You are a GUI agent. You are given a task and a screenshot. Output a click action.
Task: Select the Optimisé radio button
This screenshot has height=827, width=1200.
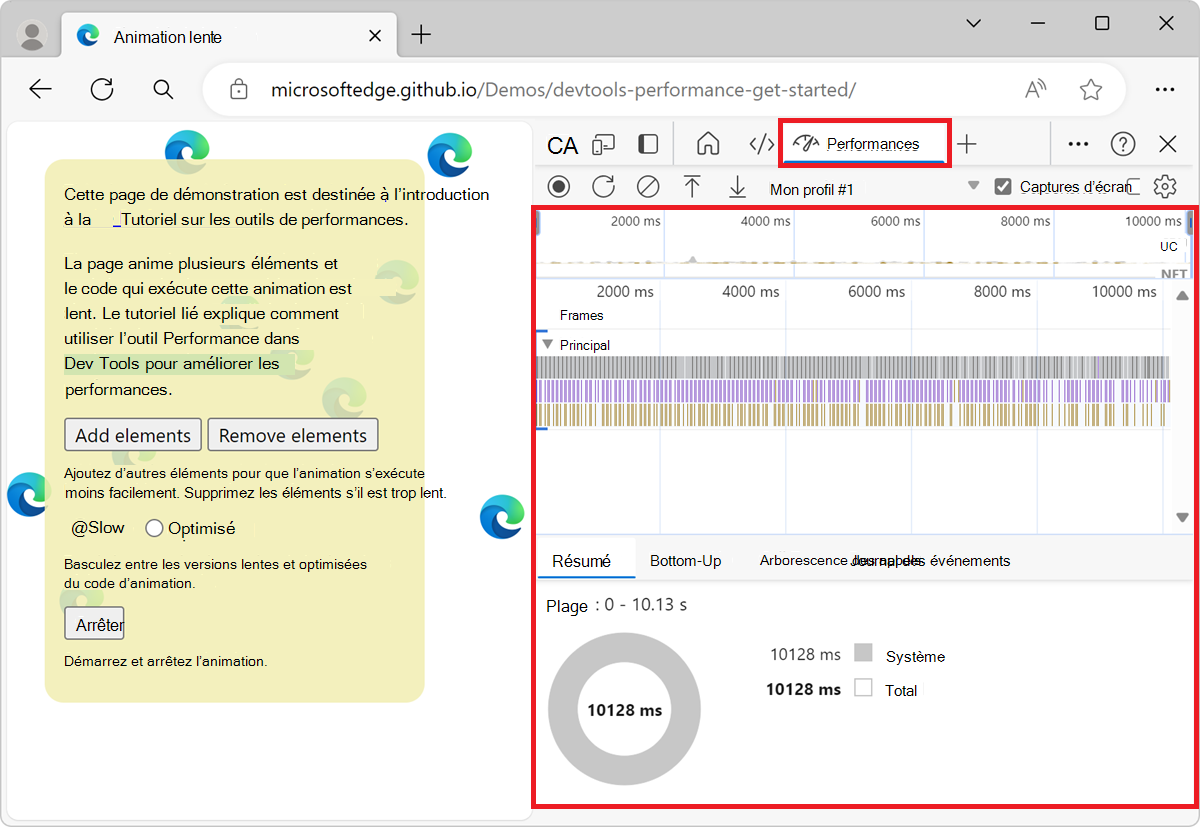(154, 528)
